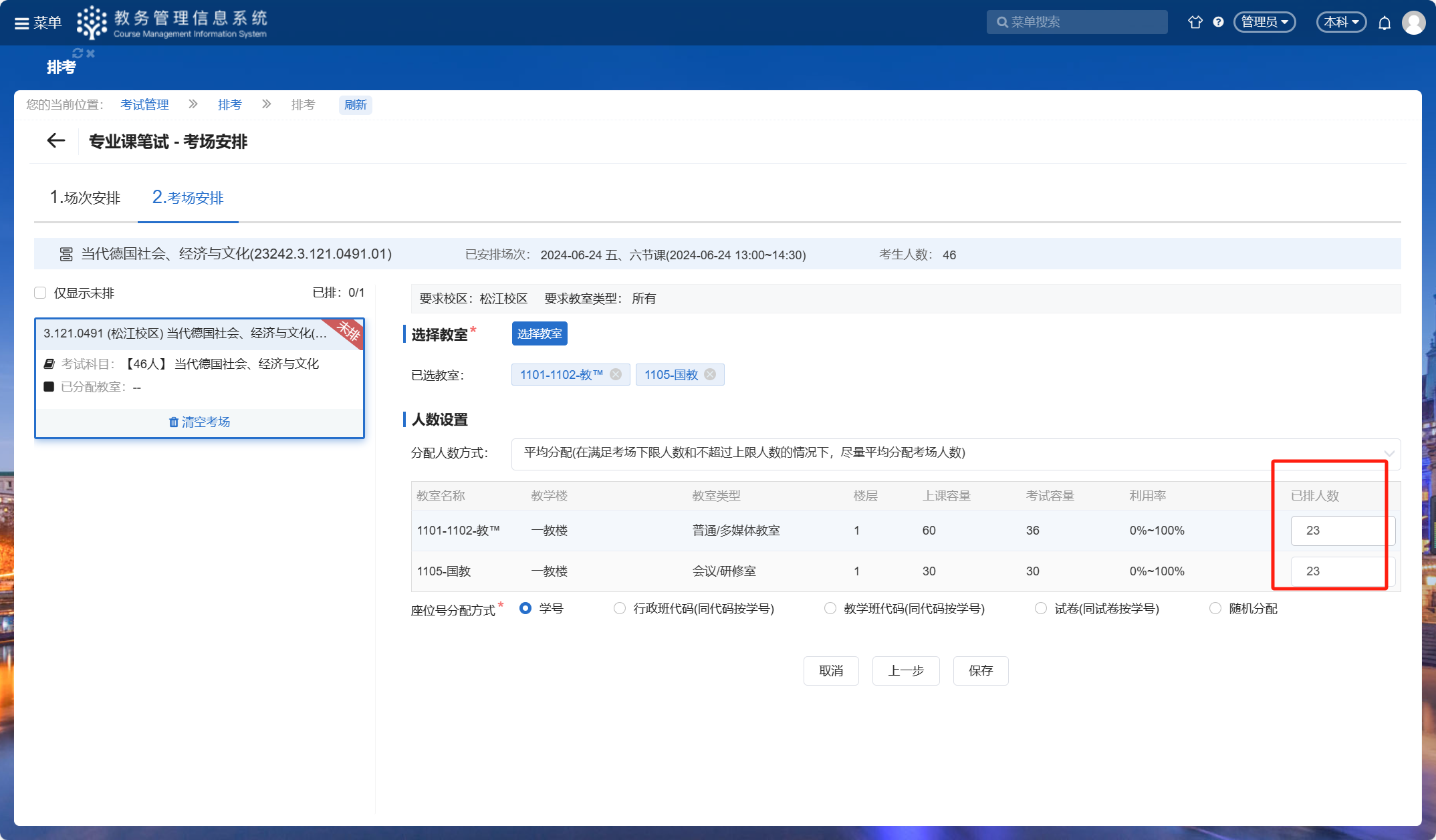Click the hamburger menu icon
1436x840 pixels.
coord(22,23)
